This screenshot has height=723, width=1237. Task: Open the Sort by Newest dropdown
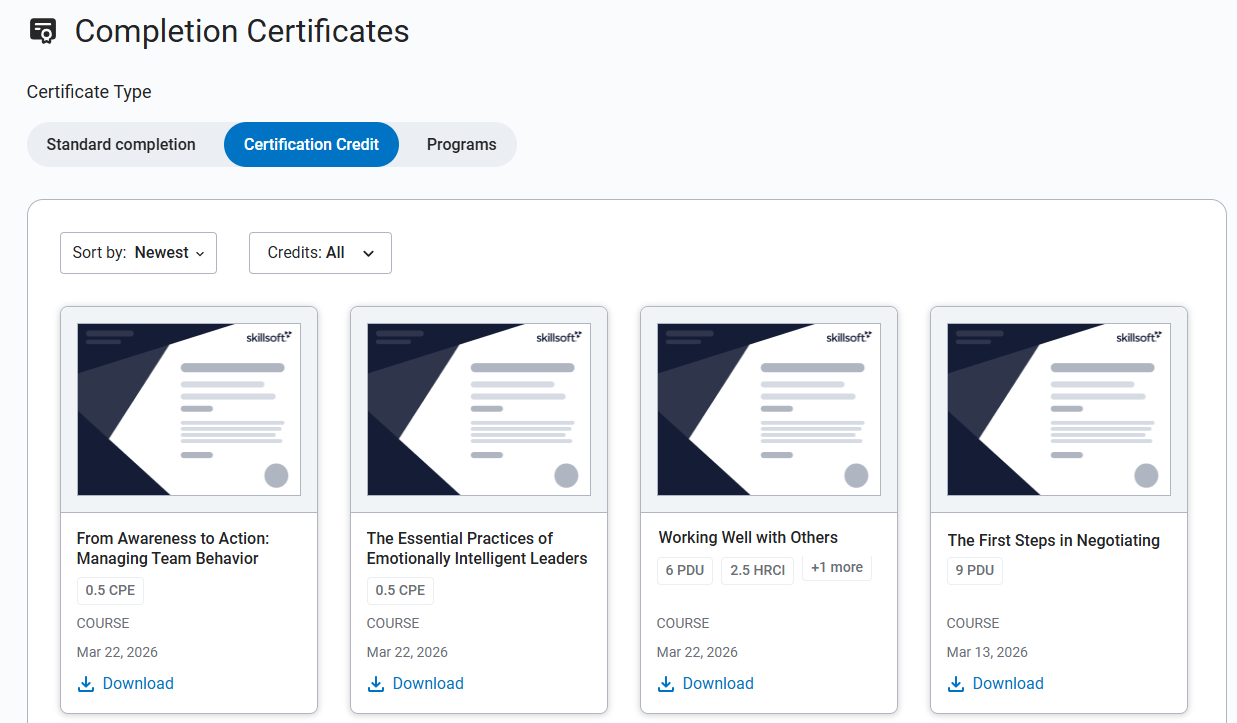(138, 253)
